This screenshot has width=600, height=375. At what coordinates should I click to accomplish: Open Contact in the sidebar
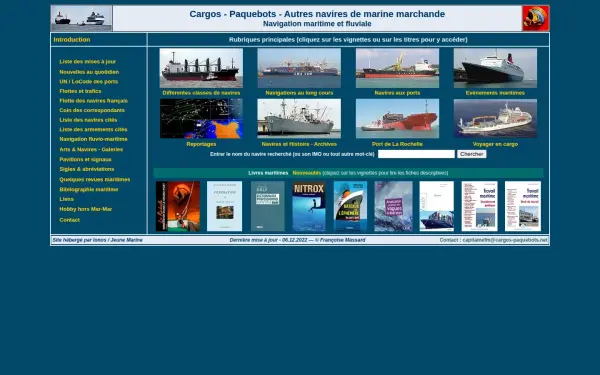(70, 220)
